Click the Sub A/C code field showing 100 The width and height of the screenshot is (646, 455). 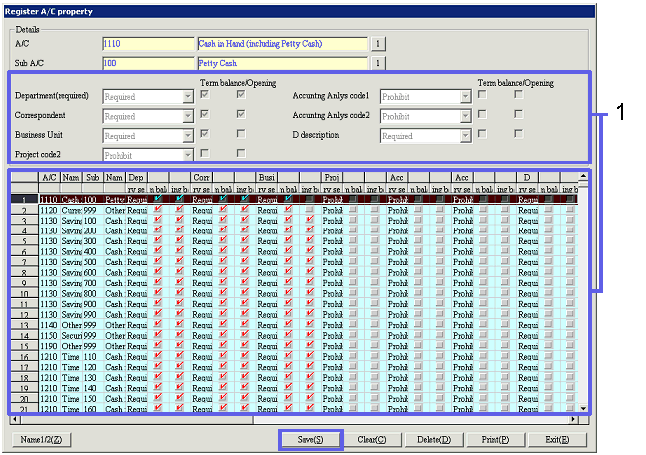[x=148, y=63]
